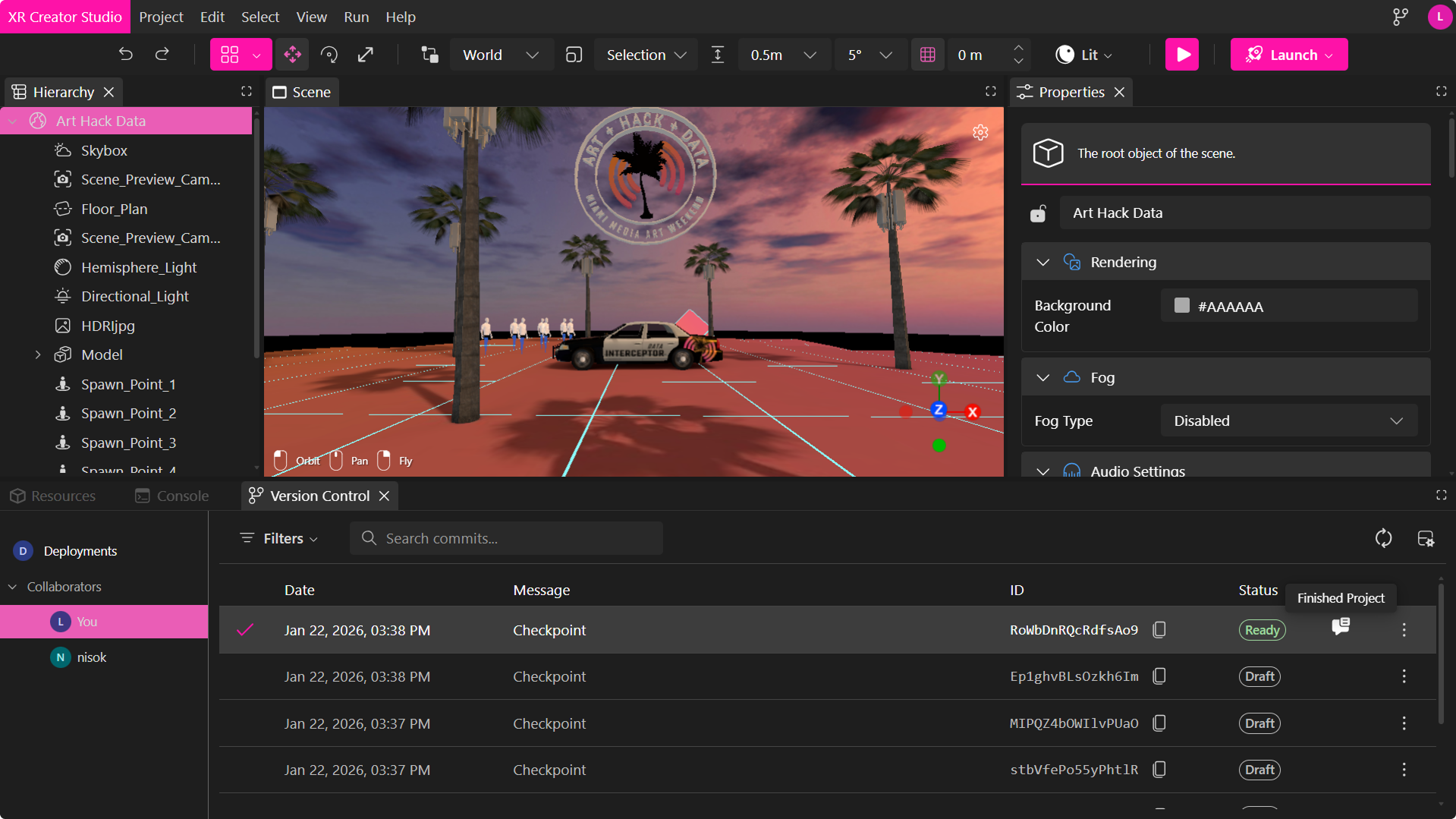Screen dimensions: 1456x819
Task: Toggle the grid snapping icon
Action: click(x=927, y=55)
